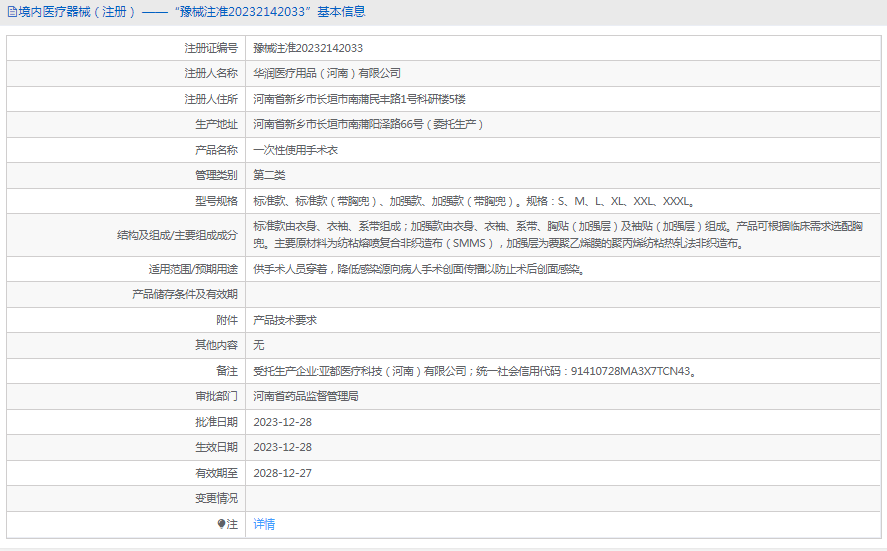
Task: Click the 生效日期 label
Action: (x=216, y=447)
